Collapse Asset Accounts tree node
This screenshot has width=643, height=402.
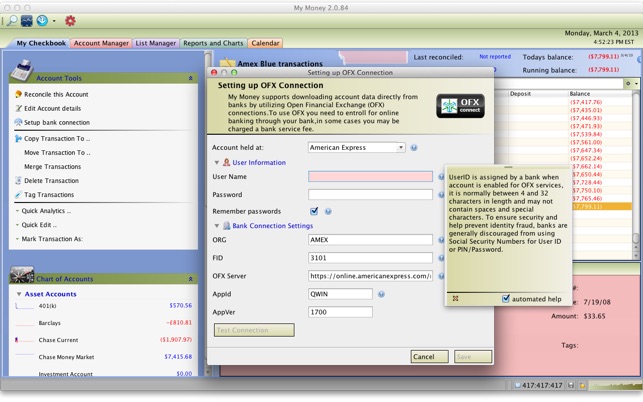(x=19, y=294)
